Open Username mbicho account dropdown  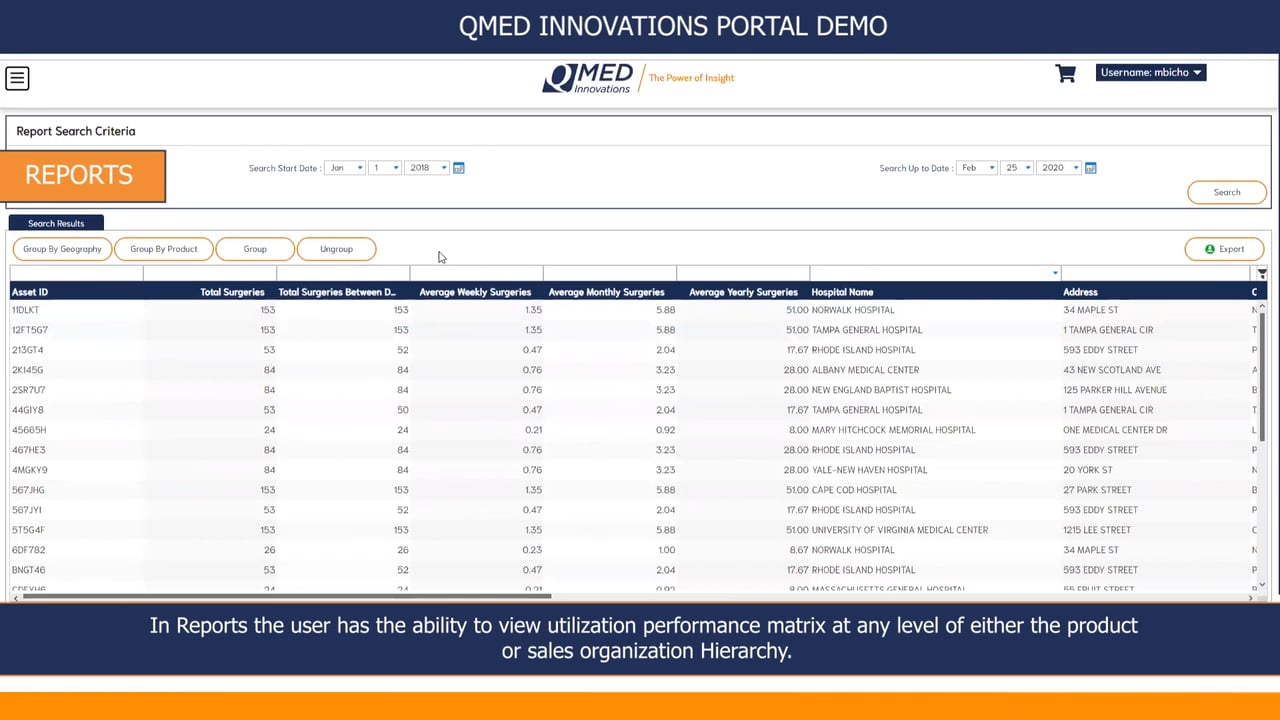click(x=1151, y=72)
